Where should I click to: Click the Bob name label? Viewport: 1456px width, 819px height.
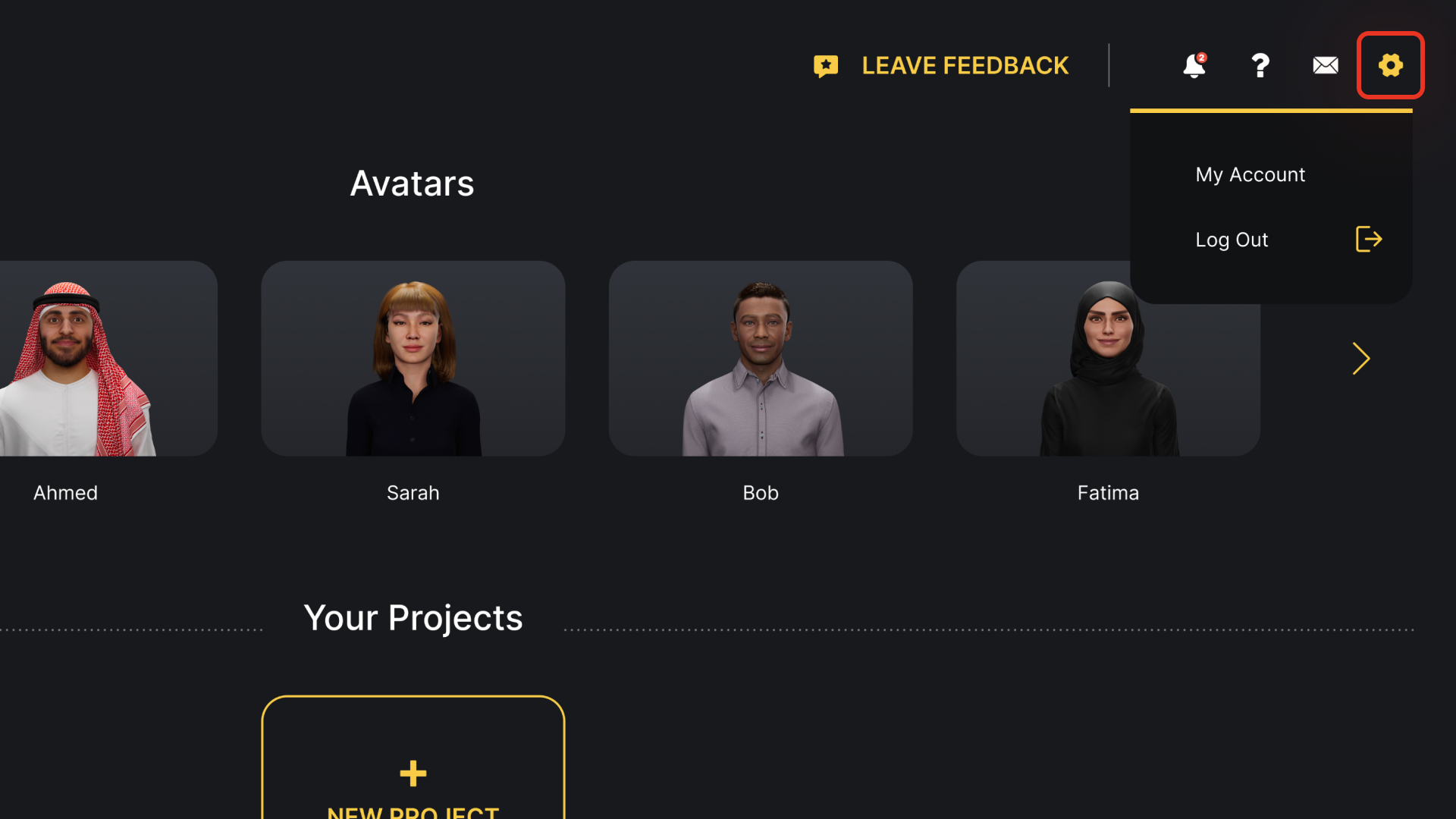click(x=761, y=493)
